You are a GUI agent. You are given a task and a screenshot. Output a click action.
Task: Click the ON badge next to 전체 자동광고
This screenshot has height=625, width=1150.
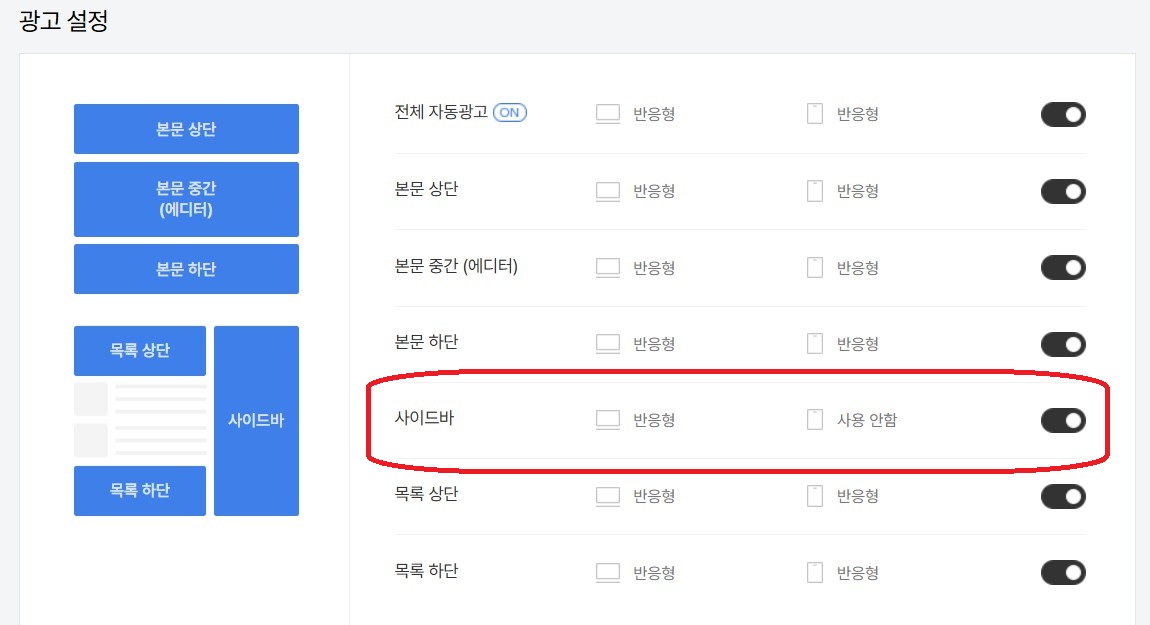[x=508, y=112]
